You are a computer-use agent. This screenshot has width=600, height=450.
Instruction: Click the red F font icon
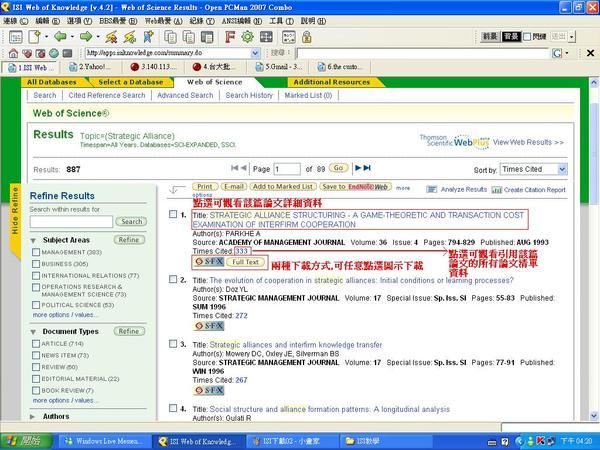[x=230, y=37]
